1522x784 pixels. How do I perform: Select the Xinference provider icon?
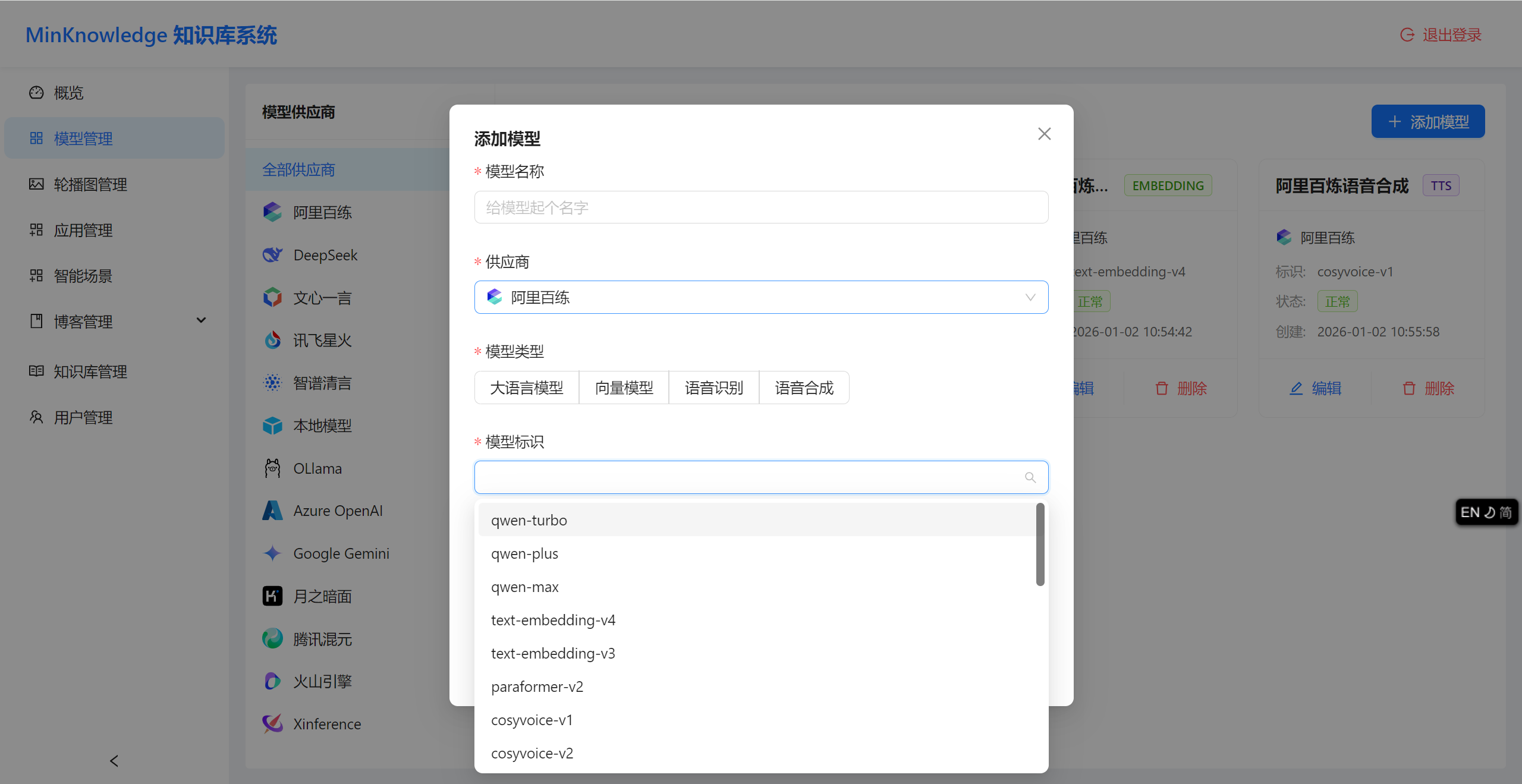coord(272,723)
